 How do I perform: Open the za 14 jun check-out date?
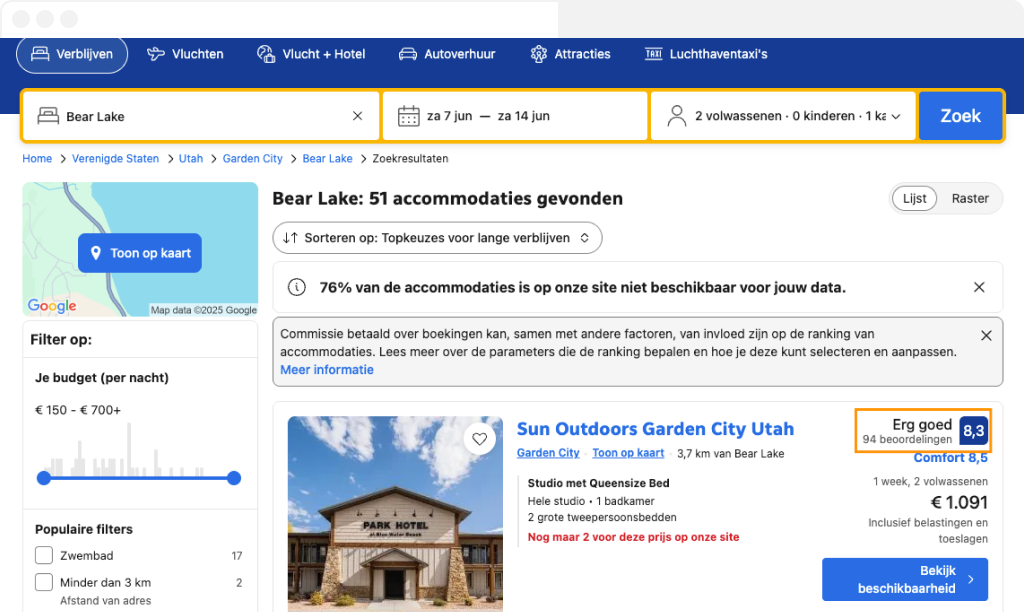coord(524,116)
